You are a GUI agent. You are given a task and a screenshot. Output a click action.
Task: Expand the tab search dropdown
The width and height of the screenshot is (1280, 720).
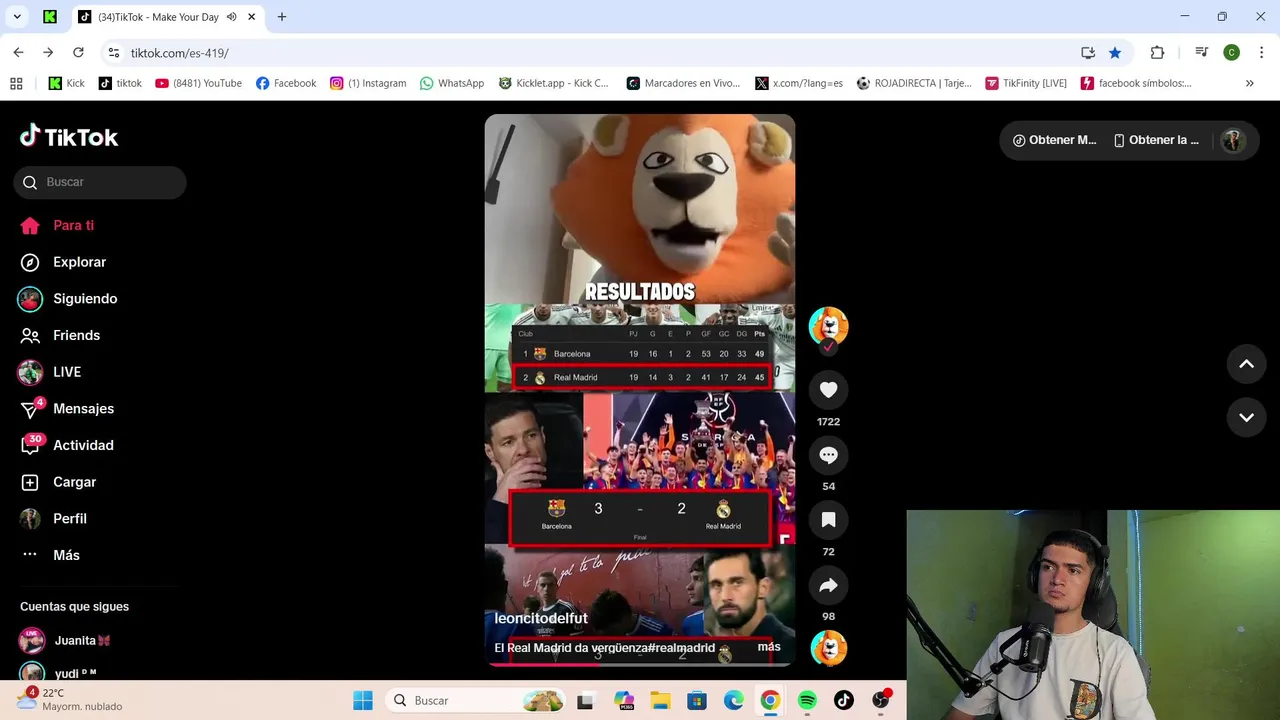point(17,17)
